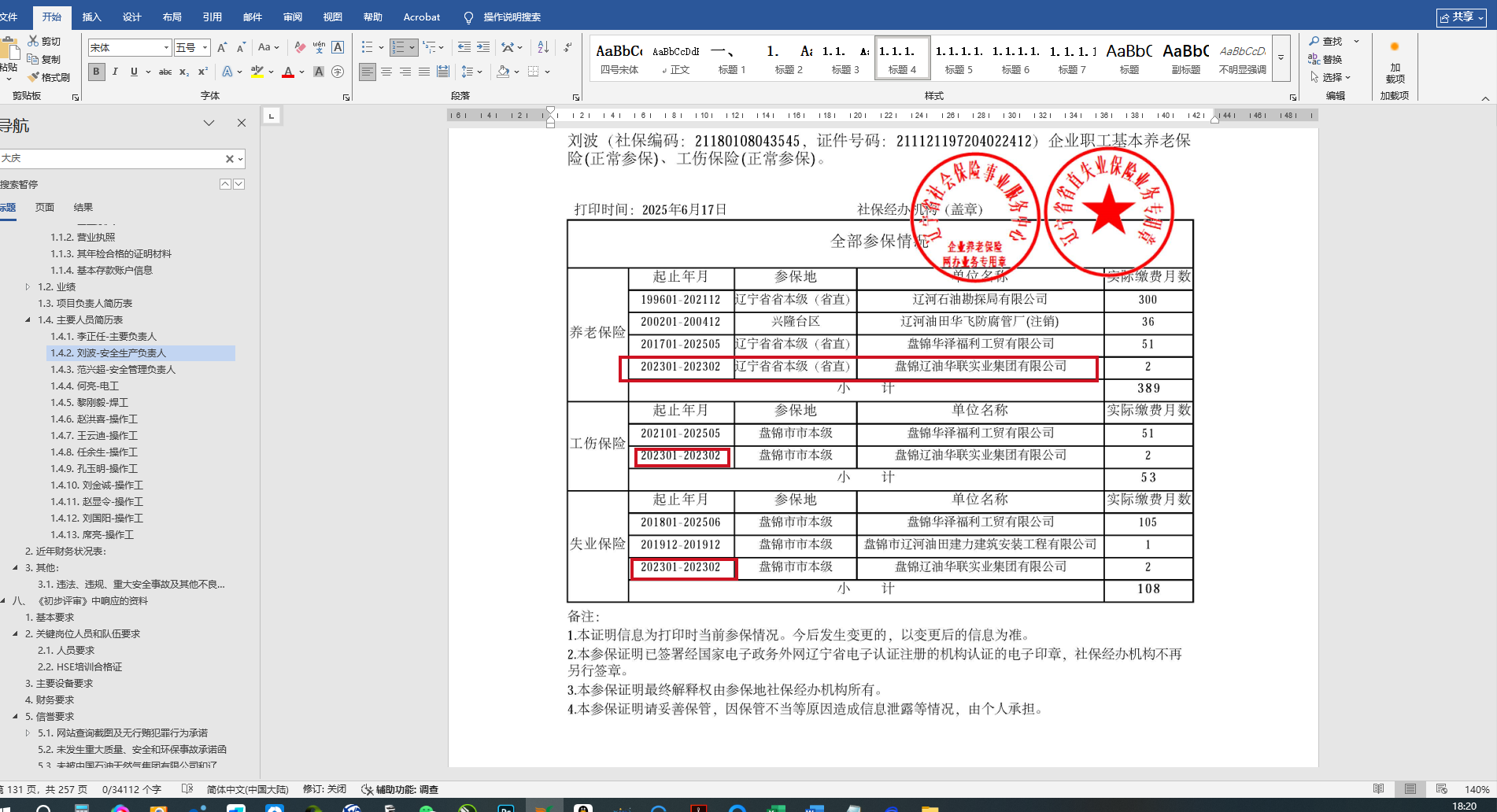Apply character shading with the gray A icon
Screen dimensions: 1497x812
click(x=319, y=72)
